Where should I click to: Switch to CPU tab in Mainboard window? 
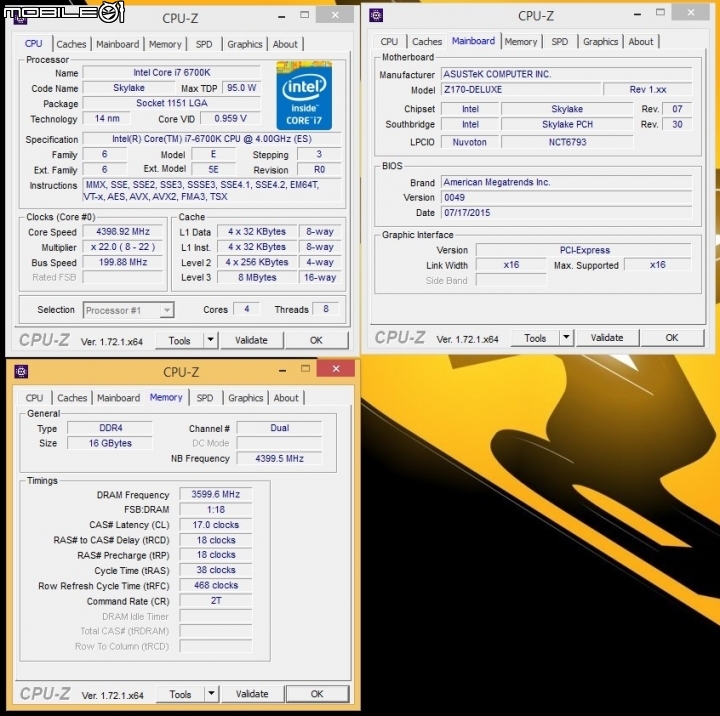[389, 41]
